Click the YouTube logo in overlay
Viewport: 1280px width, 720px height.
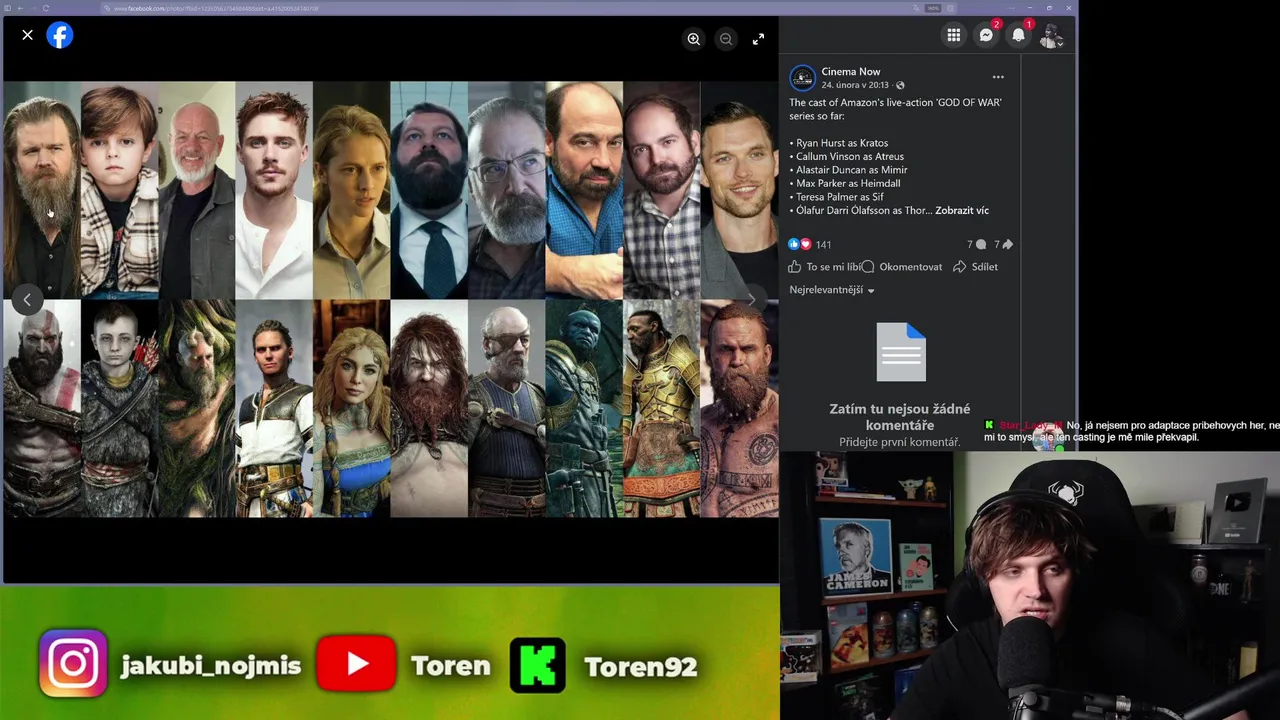[x=356, y=664]
